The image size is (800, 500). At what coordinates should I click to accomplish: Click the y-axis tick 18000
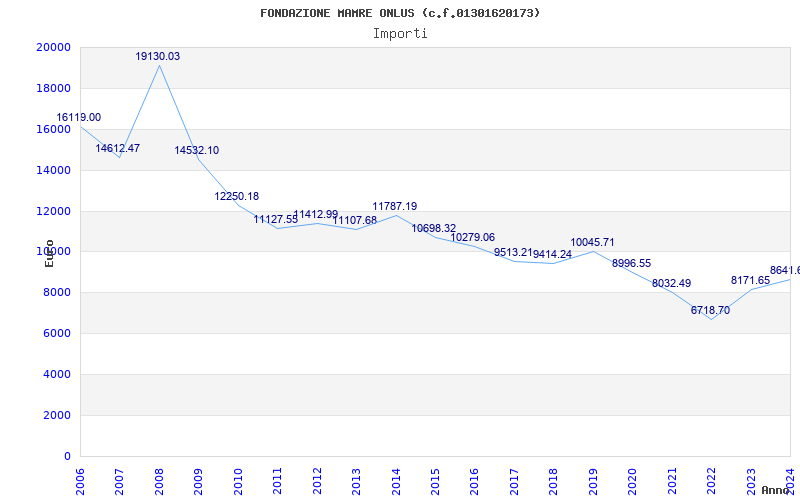[x=53, y=88]
